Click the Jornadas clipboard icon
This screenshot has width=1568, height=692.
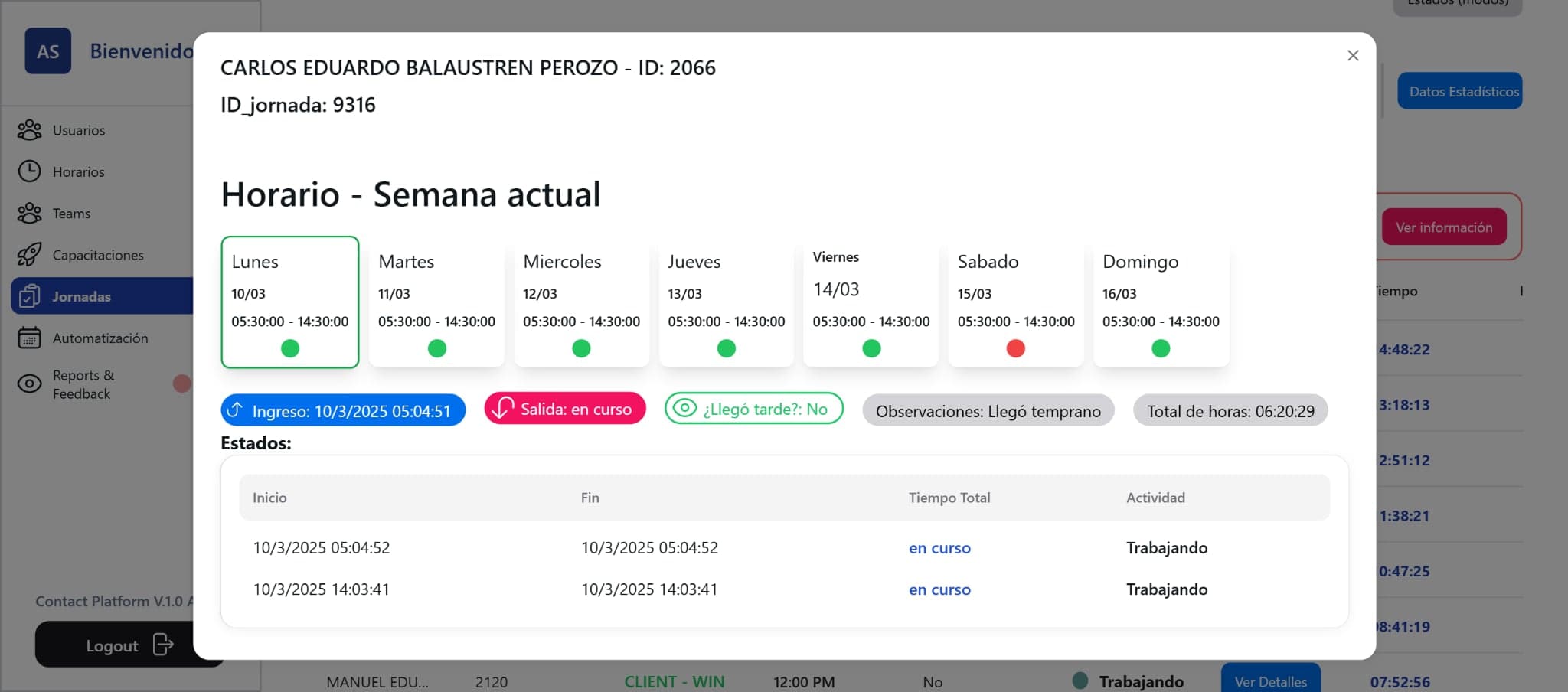29,296
